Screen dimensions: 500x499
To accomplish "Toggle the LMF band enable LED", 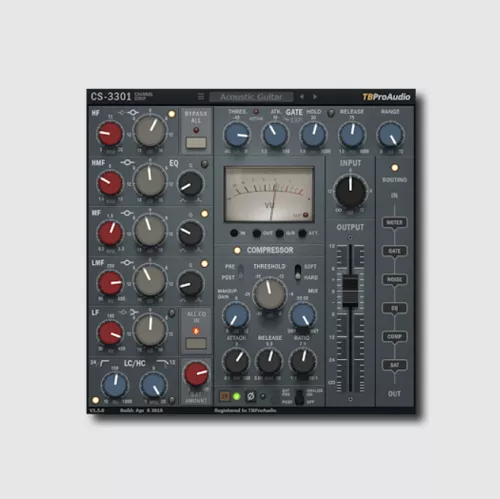I will click(204, 264).
